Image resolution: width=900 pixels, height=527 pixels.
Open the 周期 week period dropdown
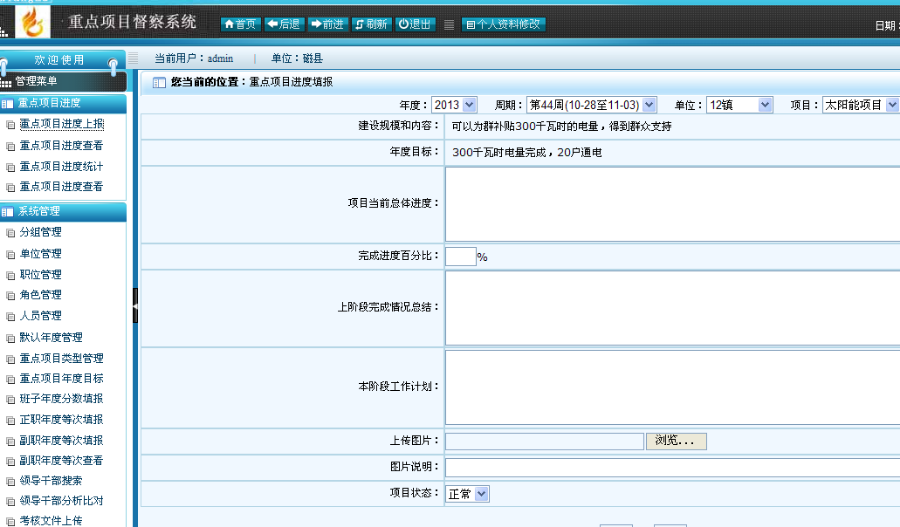[x=591, y=105]
